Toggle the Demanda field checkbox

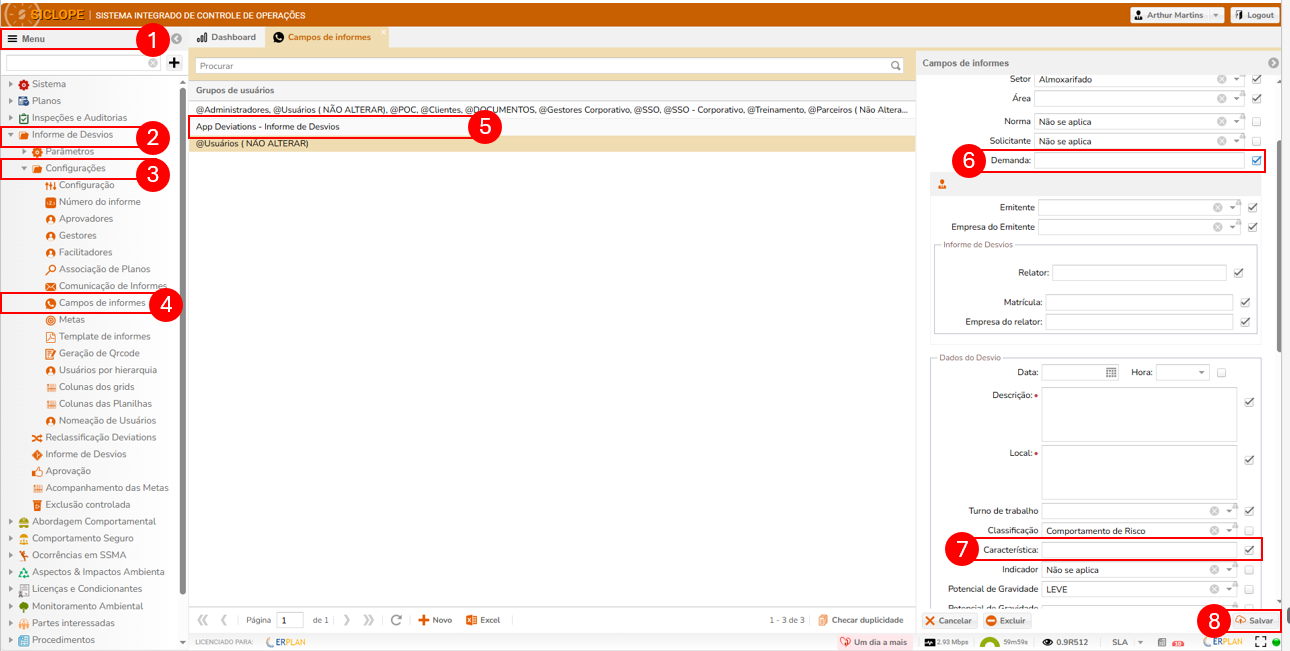click(x=1256, y=160)
